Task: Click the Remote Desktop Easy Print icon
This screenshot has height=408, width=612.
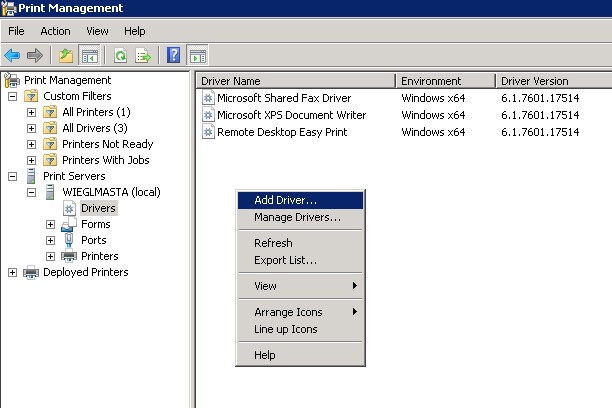Action: pos(208,132)
